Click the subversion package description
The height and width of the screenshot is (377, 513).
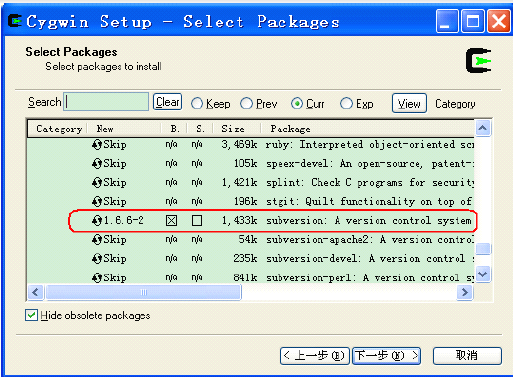(x=369, y=221)
